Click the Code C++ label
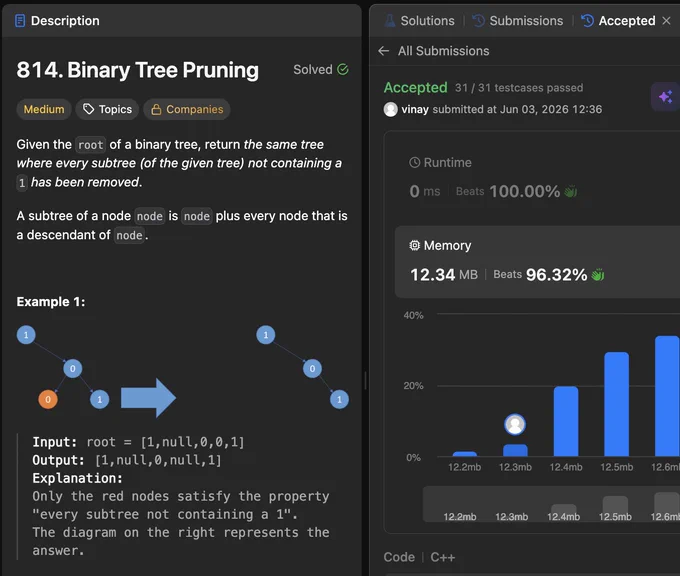This screenshot has height=576, width=680. click(x=419, y=557)
